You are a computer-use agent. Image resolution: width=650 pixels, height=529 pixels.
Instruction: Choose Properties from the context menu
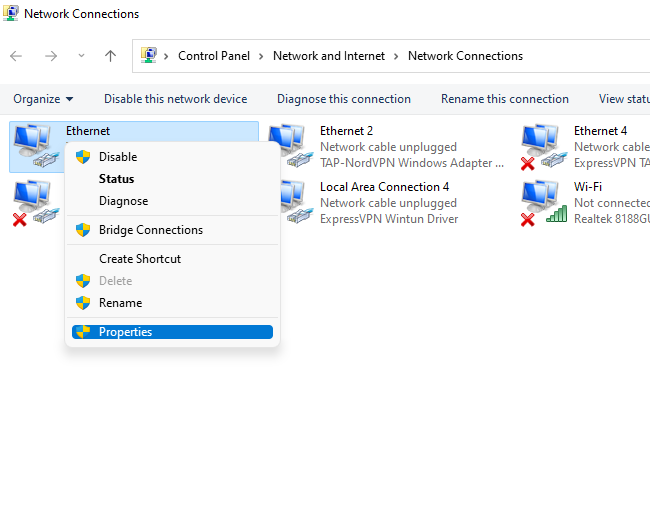[125, 332]
